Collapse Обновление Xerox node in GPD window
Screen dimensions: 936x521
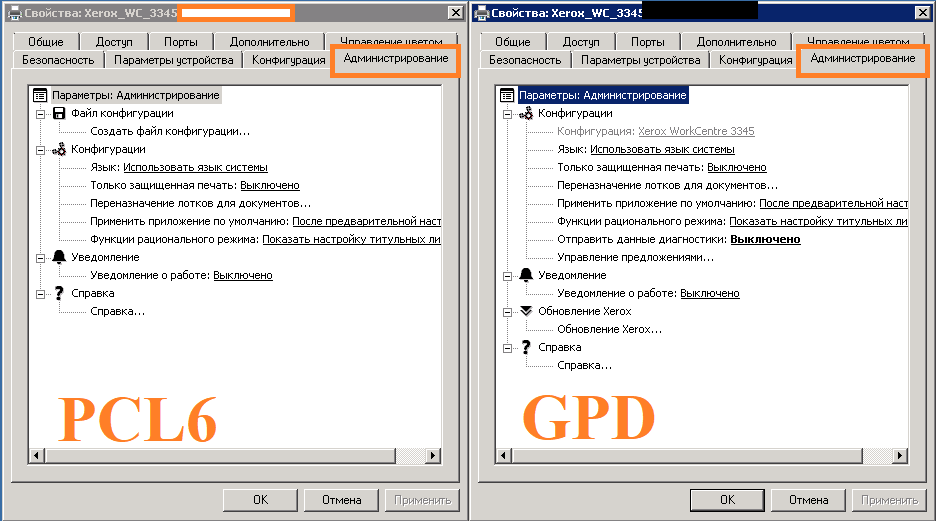coord(507,312)
